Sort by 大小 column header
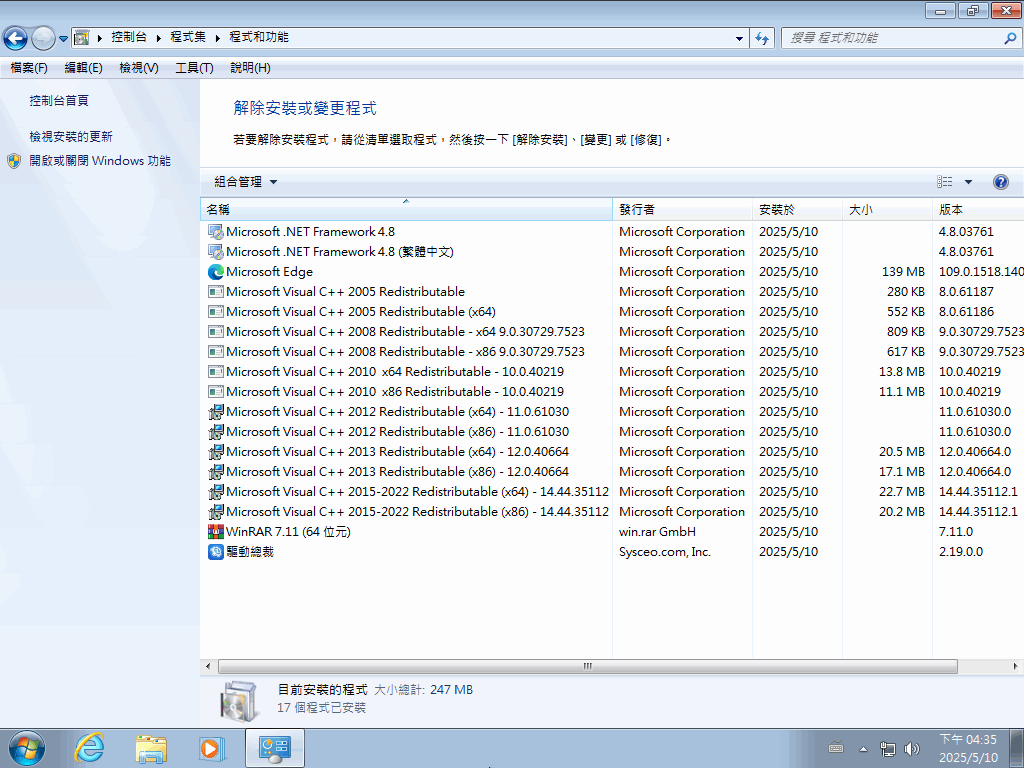The height and width of the screenshot is (768, 1024). coord(887,210)
